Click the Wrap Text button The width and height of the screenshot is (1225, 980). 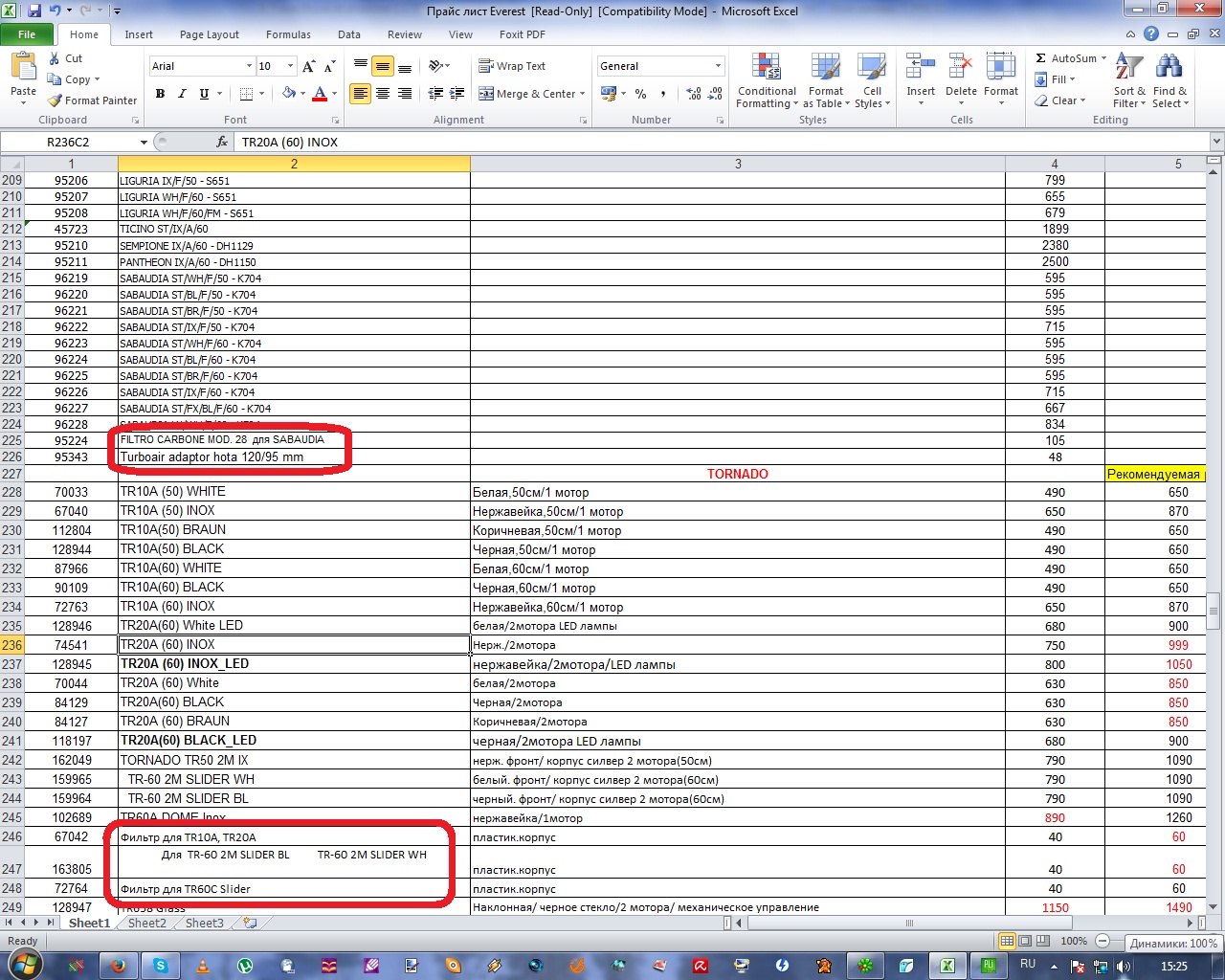512,66
